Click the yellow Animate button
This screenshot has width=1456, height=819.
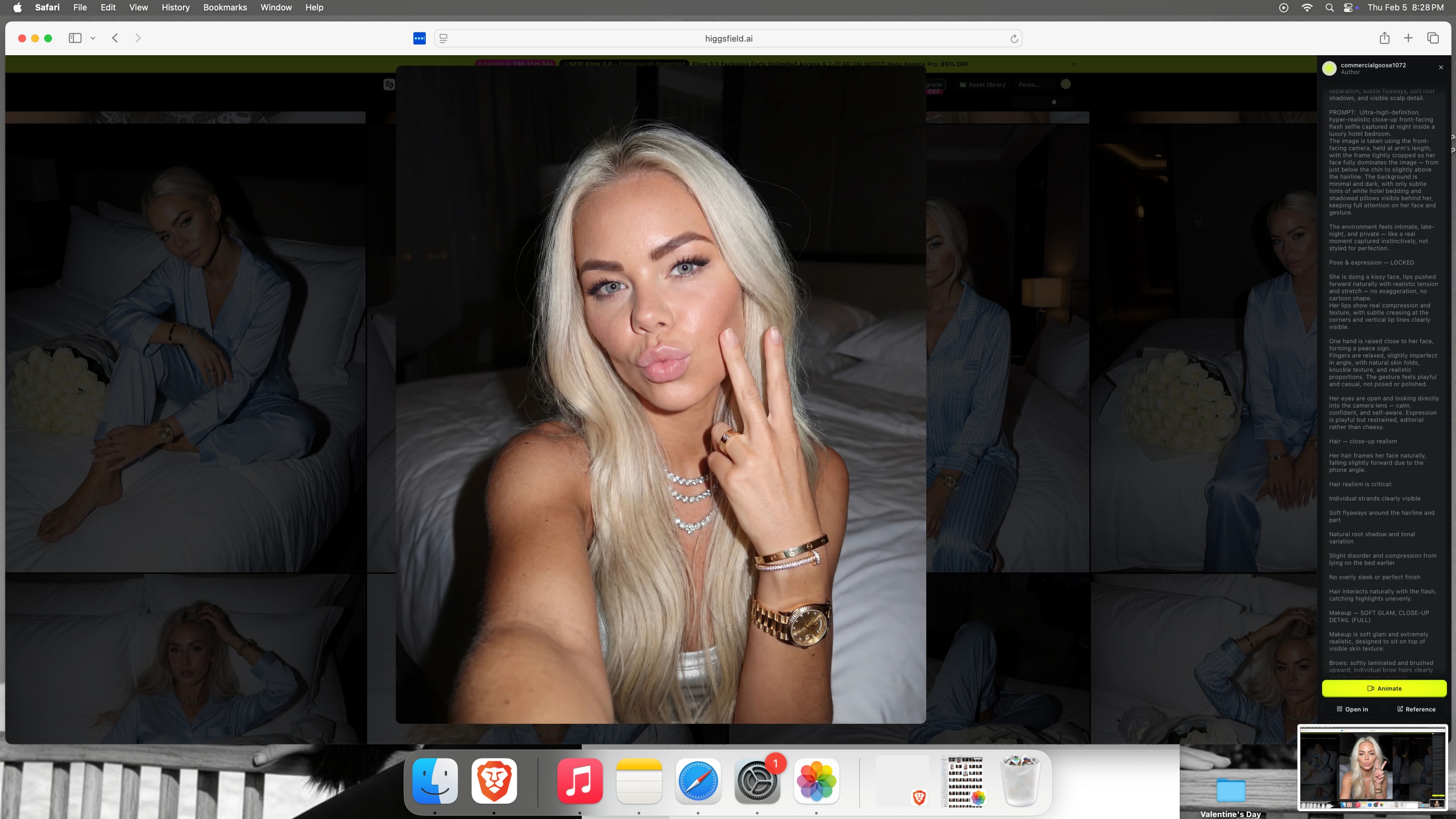coord(1384,689)
